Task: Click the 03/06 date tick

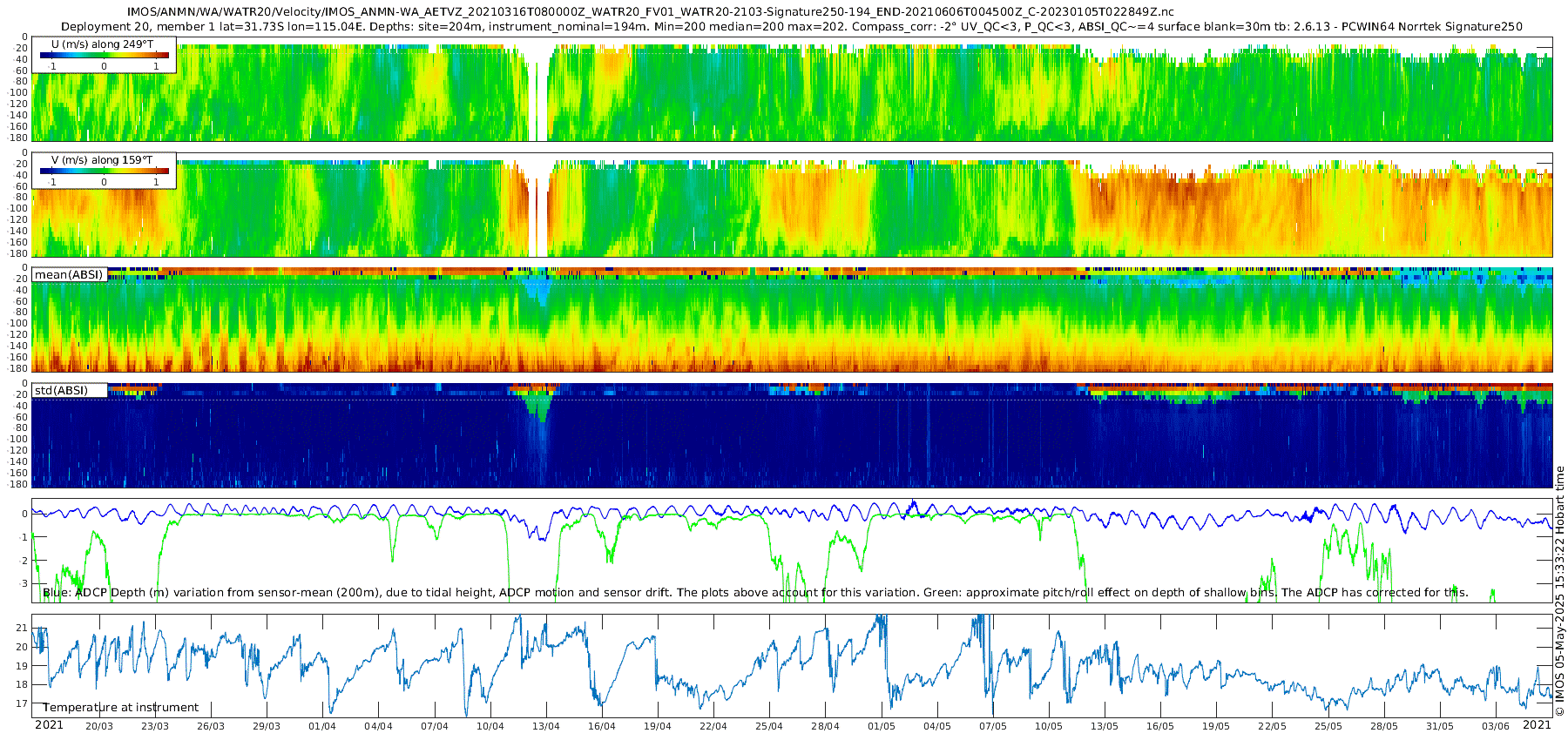Action: [x=1495, y=727]
